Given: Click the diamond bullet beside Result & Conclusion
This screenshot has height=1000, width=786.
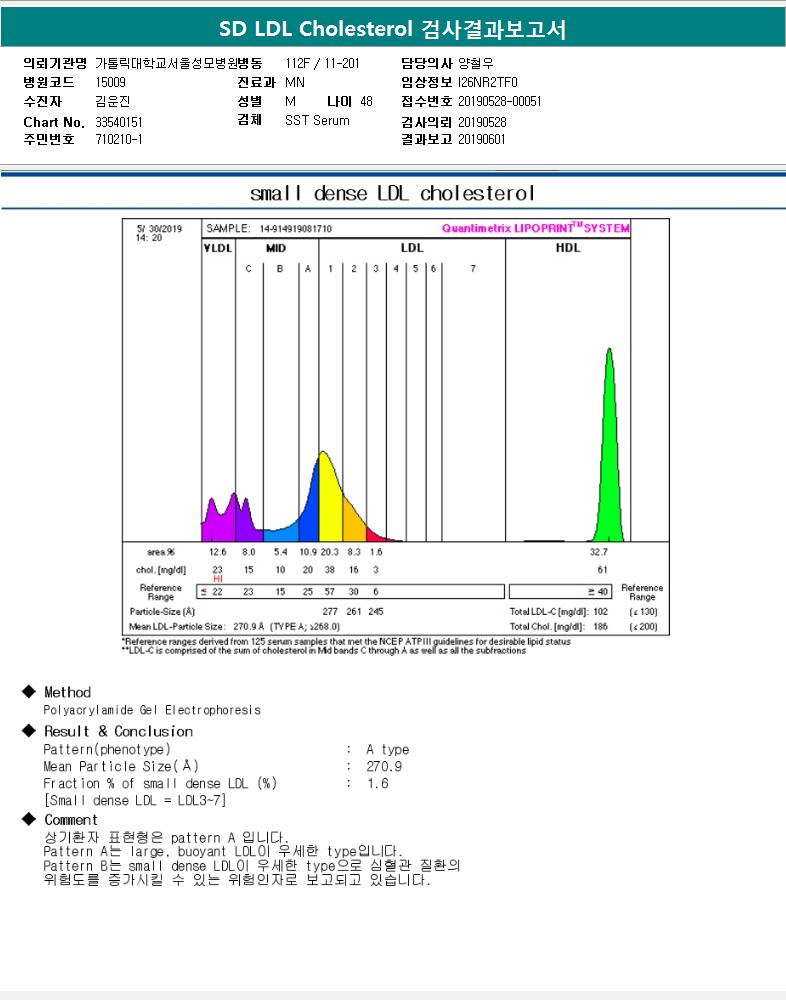Looking at the screenshot, I should (28, 731).
